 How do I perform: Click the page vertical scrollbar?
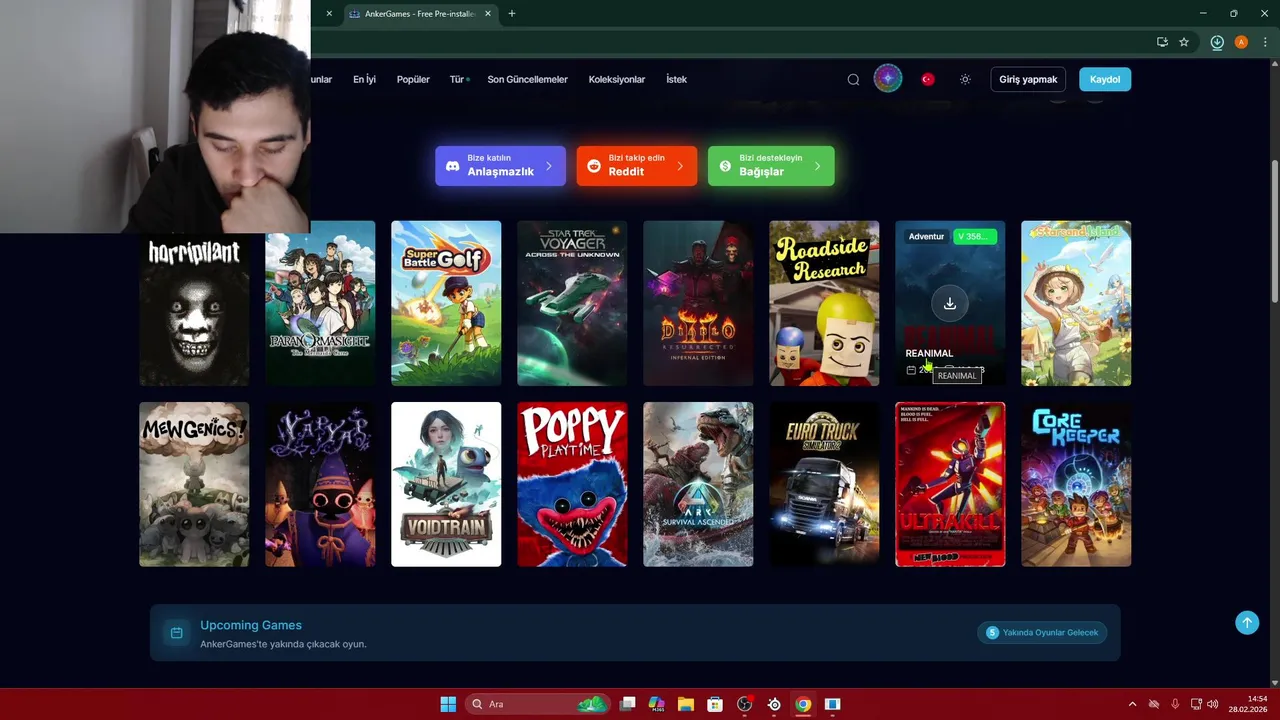[x=1274, y=230]
